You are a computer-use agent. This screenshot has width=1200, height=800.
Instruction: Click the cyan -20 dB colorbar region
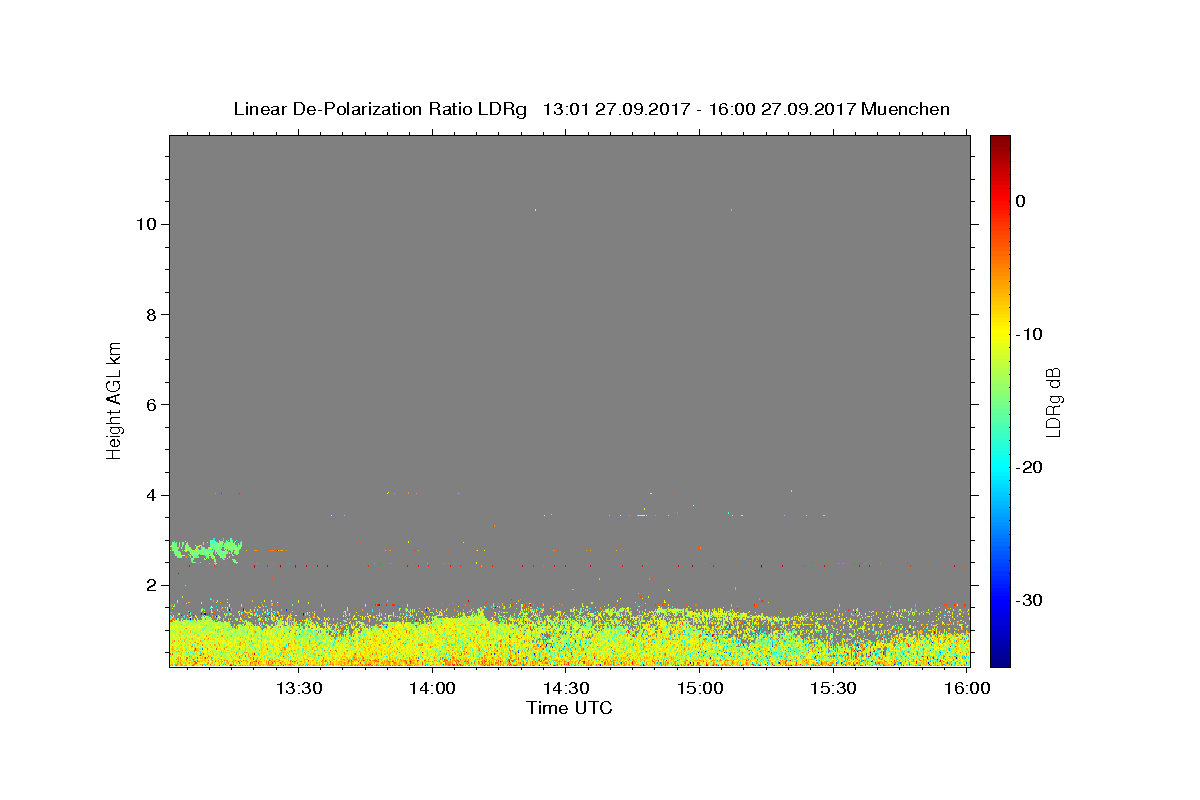1000,467
